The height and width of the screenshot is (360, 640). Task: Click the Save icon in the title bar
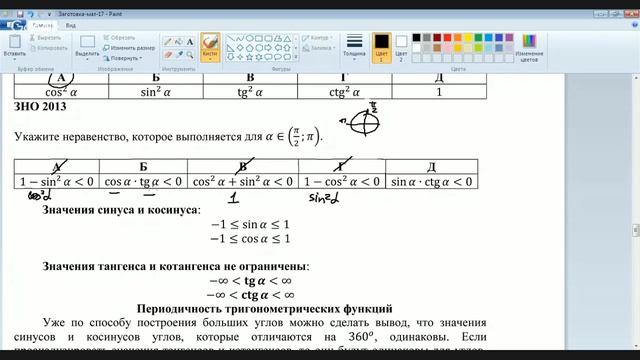tap(20, 14)
